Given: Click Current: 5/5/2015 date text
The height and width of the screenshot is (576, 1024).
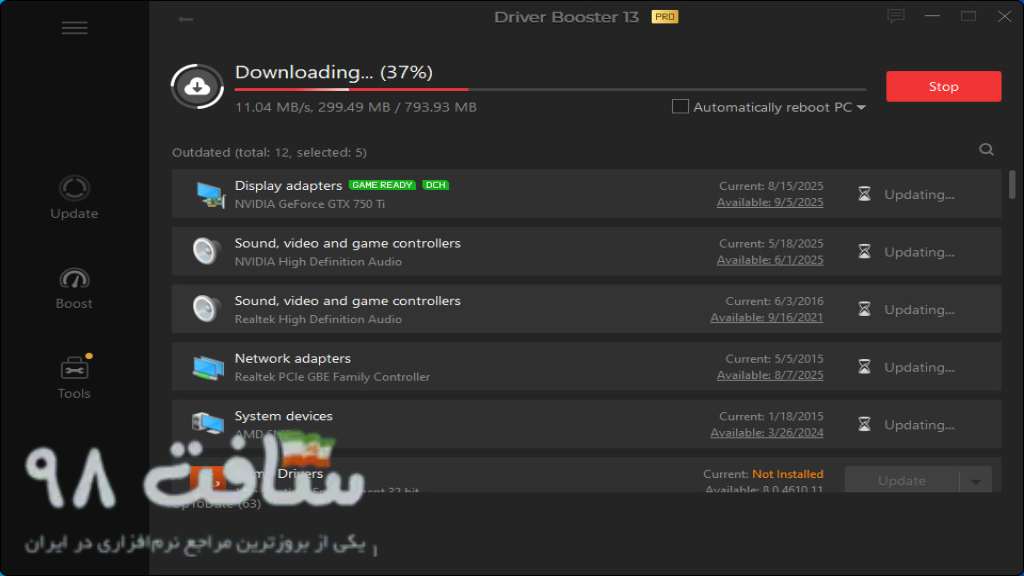Looking at the screenshot, I should 775,359.
